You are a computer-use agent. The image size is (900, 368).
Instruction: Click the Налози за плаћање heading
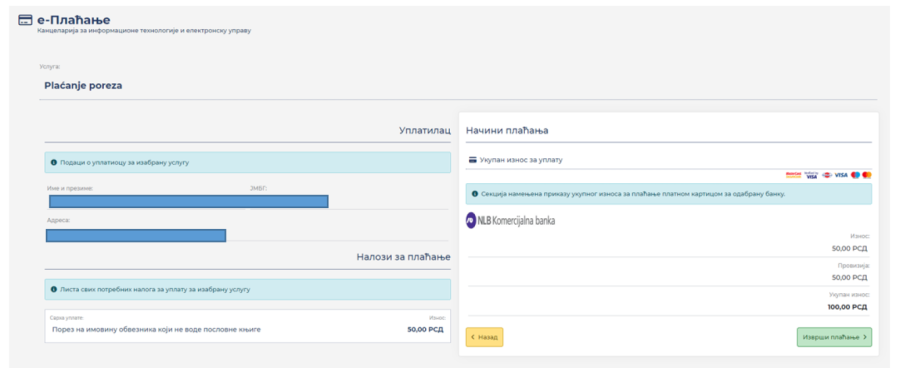404,257
